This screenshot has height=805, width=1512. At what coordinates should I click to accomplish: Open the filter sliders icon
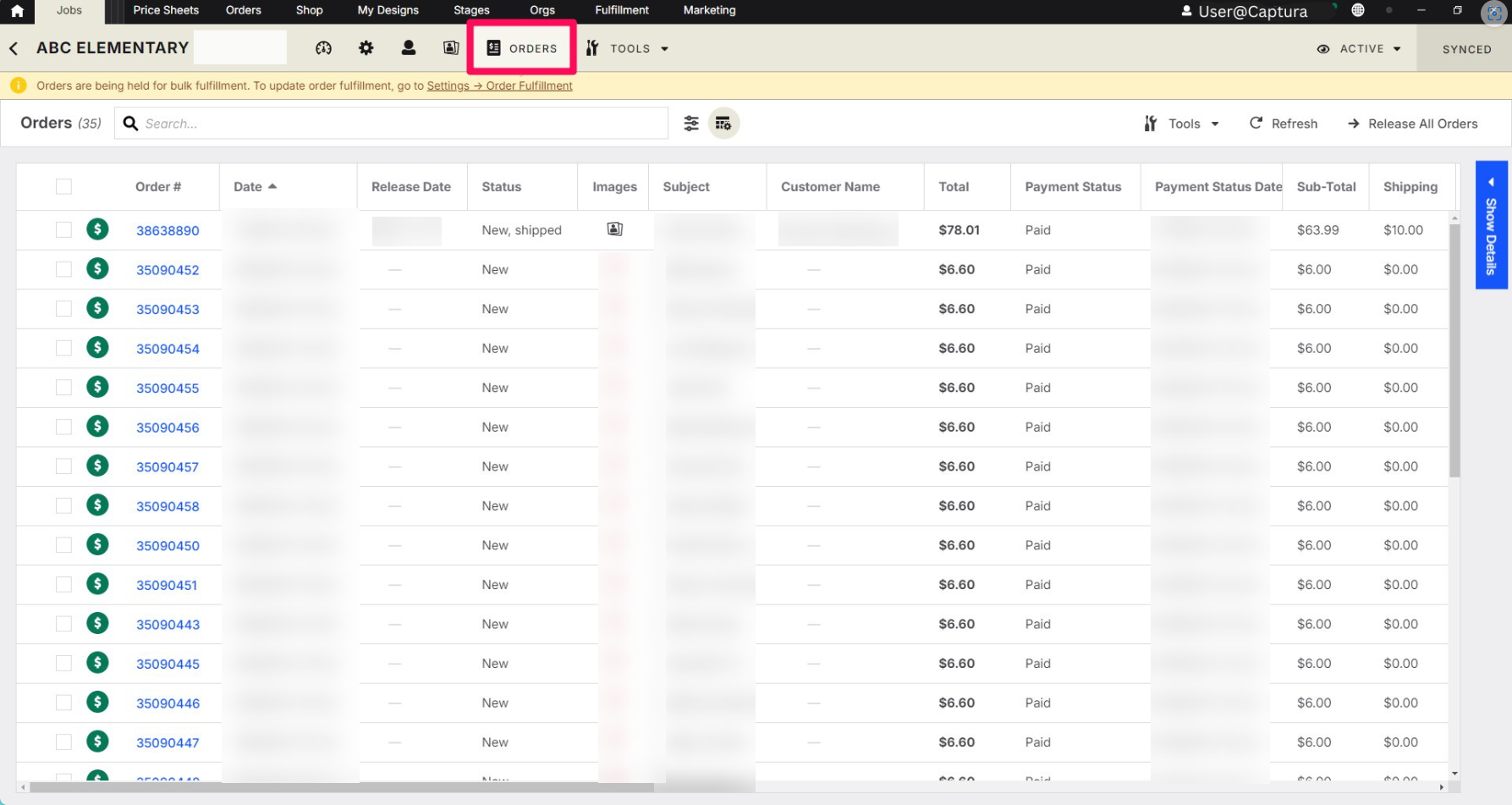691,124
